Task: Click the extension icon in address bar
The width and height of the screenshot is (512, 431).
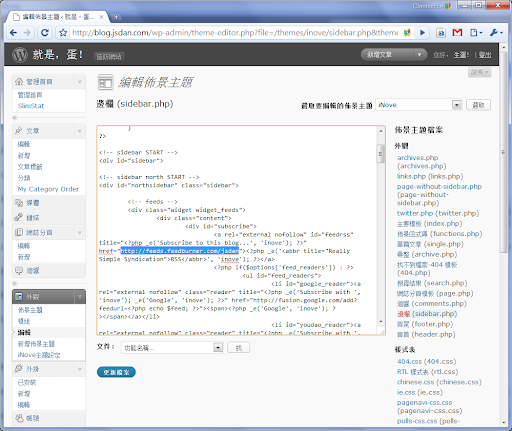Action: (407, 33)
